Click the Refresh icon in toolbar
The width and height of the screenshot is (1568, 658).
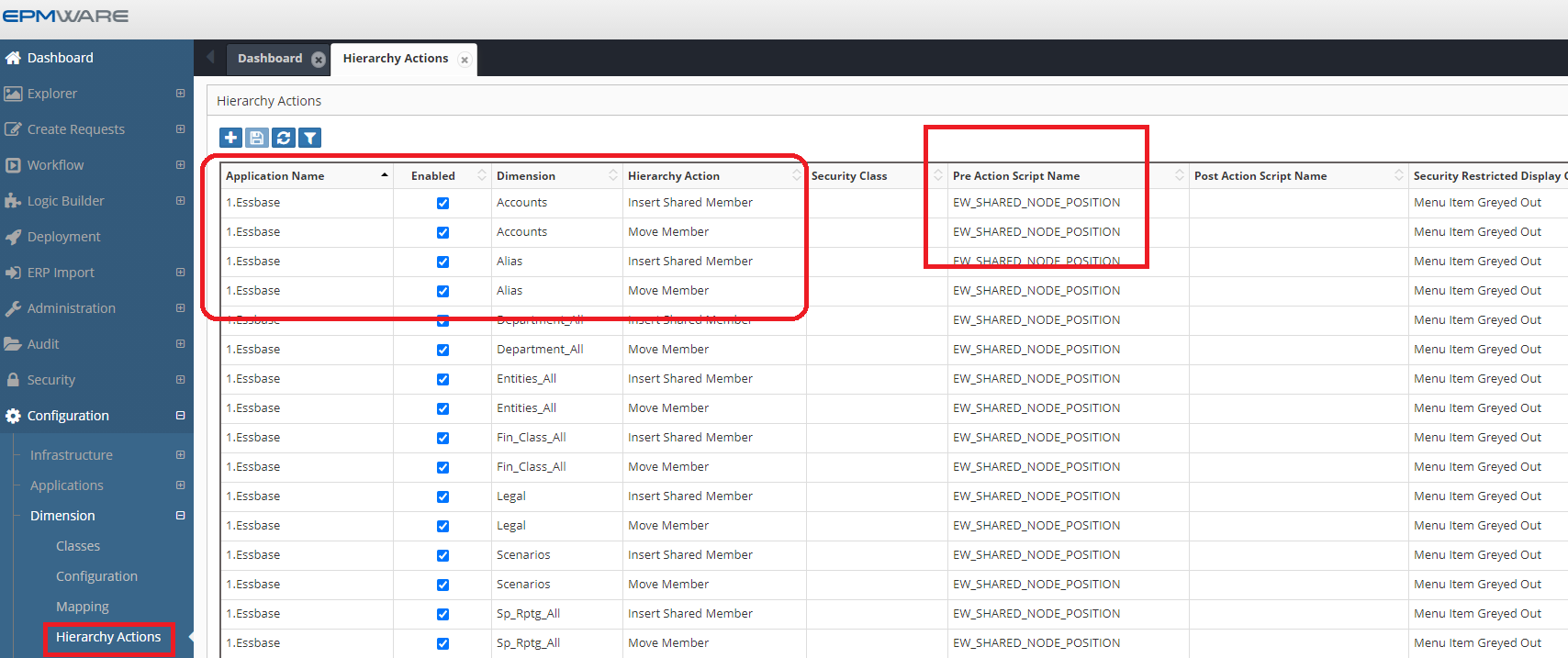tap(284, 138)
